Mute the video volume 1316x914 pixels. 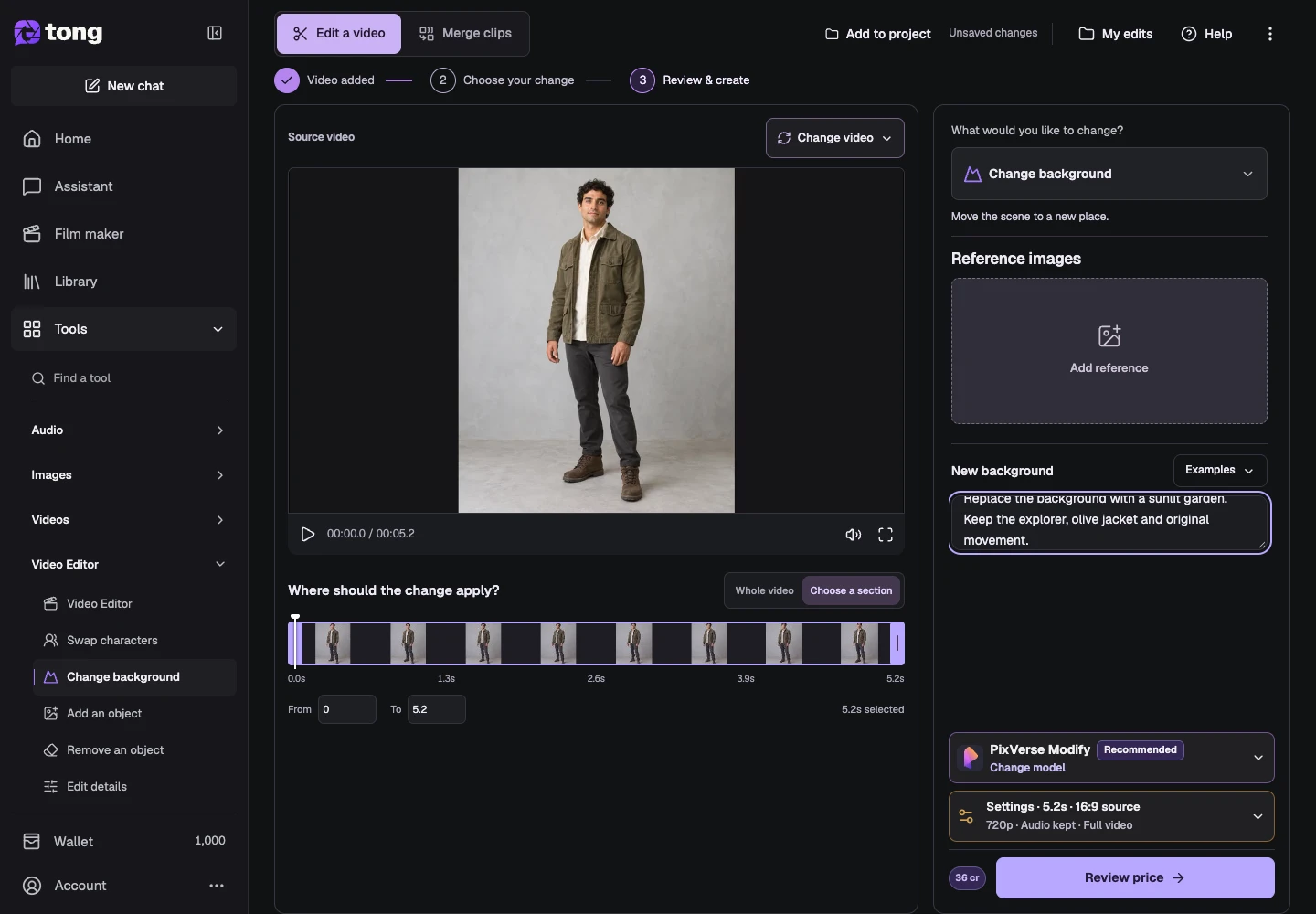(x=854, y=535)
